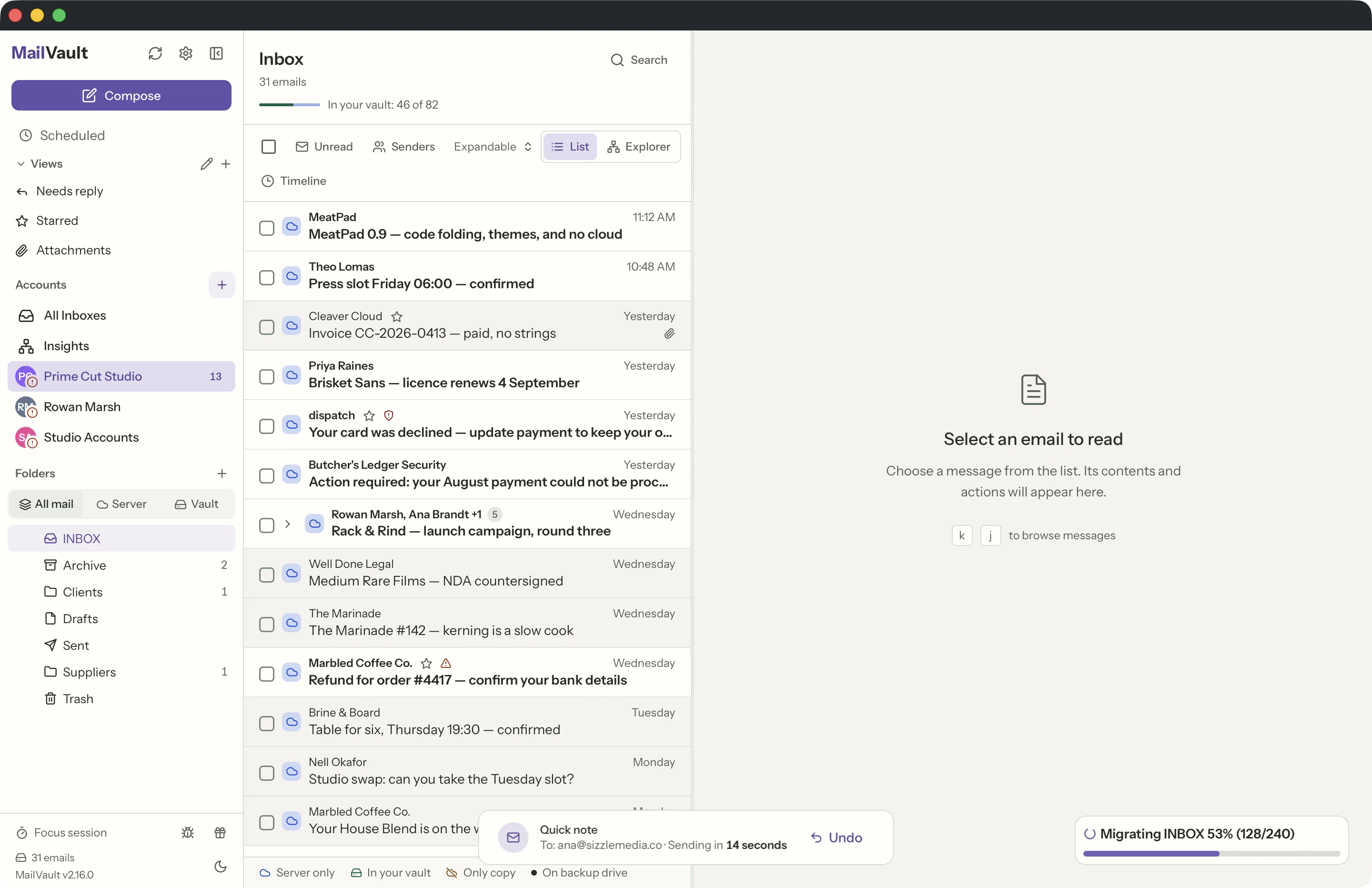1372x888 pixels.
Task: Select the All mail folder filter tab
Action: click(x=46, y=504)
